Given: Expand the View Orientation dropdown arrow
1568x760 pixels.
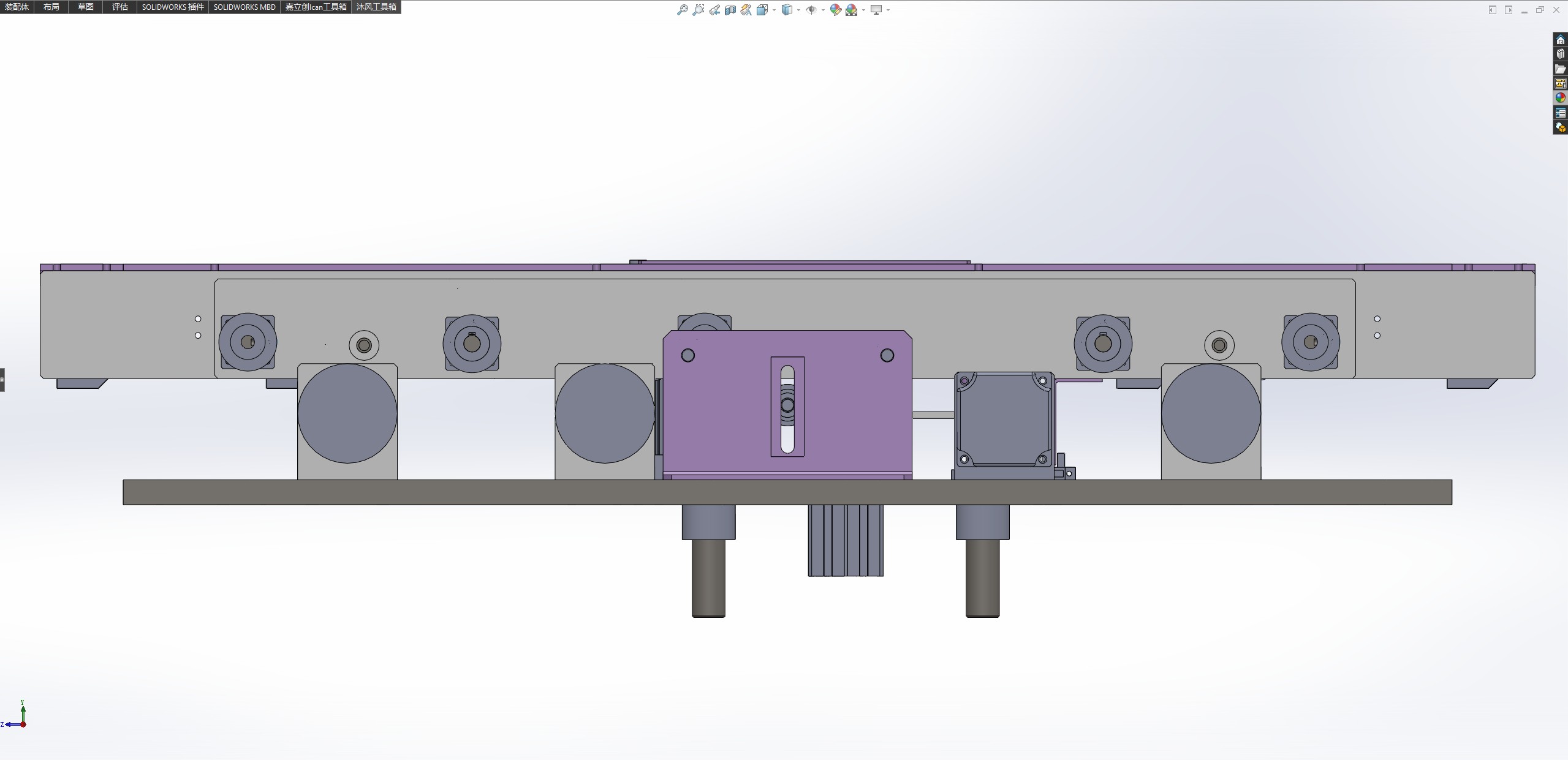Looking at the screenshot, I should (774, 10).
